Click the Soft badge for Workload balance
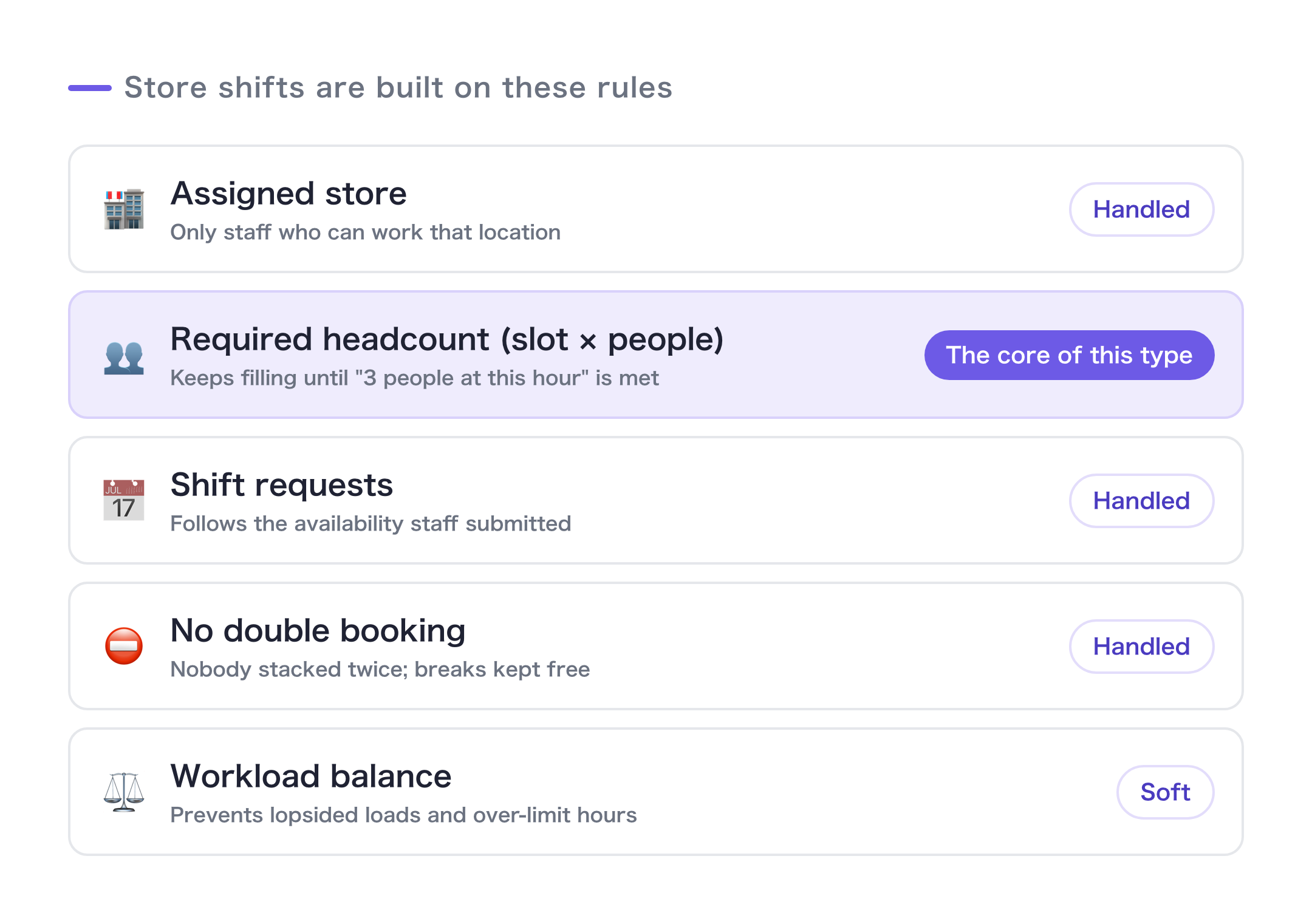This screenshot has height=924, width=1312. point(1165,792)
